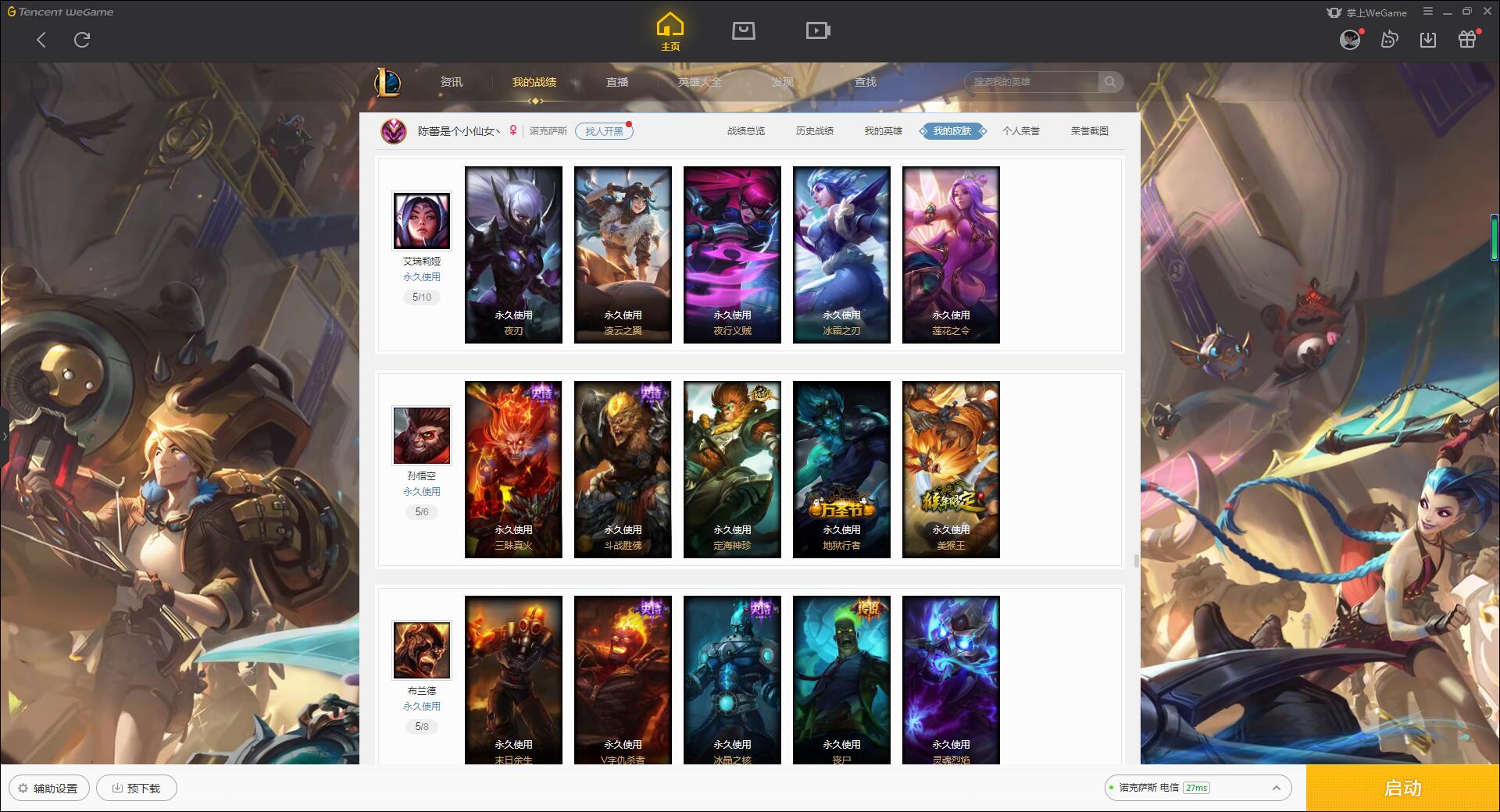Open the 查找 tab
The width and height of the screenshot is (1500, 812).
866,82
